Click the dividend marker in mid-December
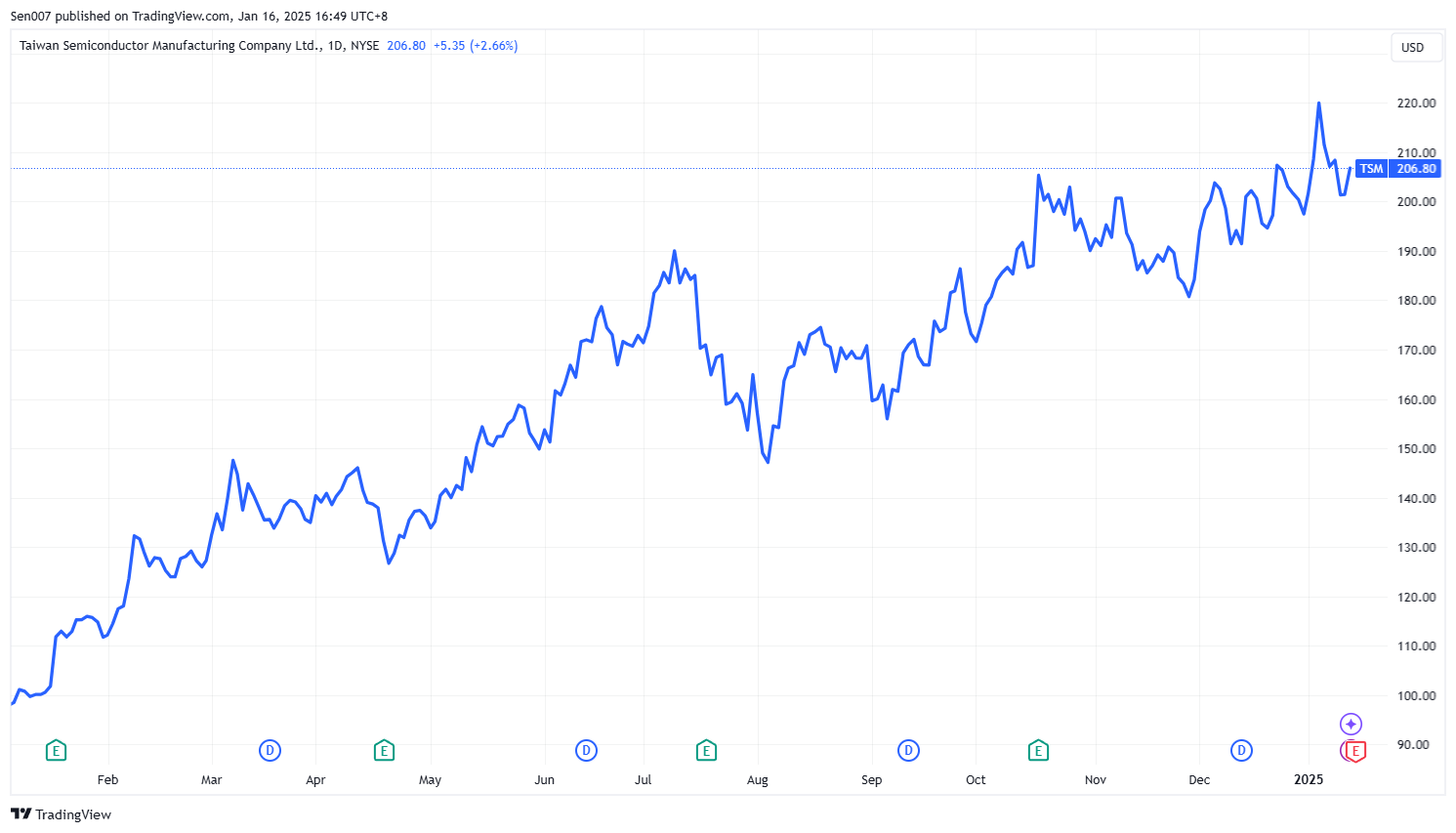This screenshot has width=1456, height=833. point(1241,750)
